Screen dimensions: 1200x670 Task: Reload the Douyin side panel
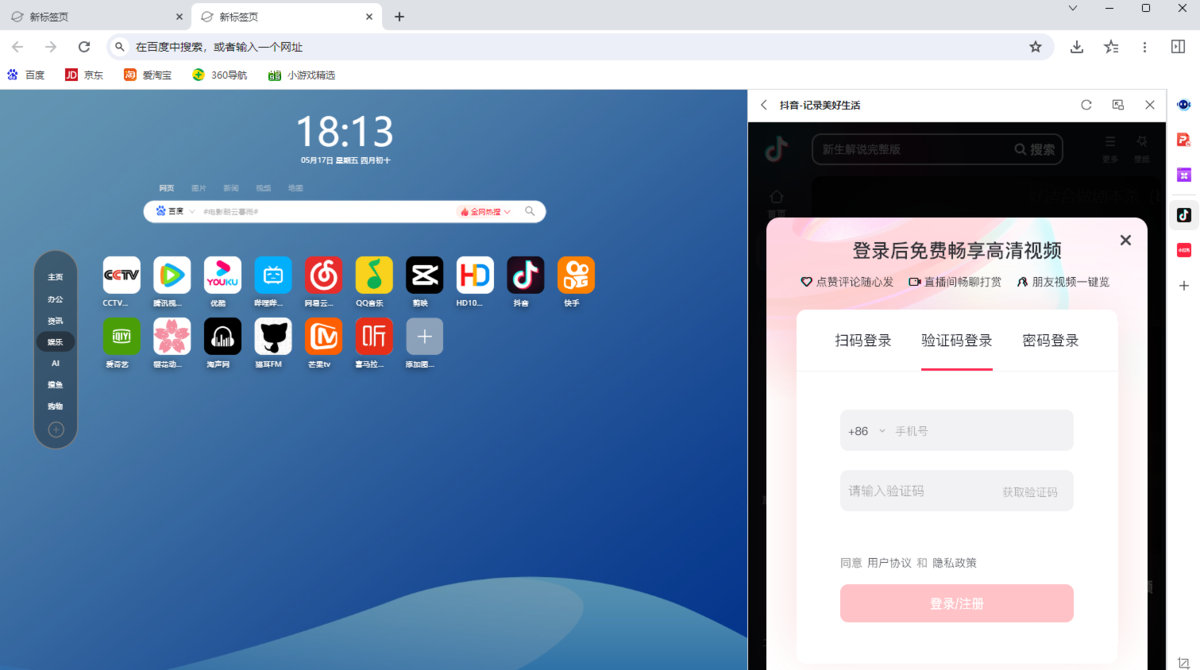pos(1086,105)
